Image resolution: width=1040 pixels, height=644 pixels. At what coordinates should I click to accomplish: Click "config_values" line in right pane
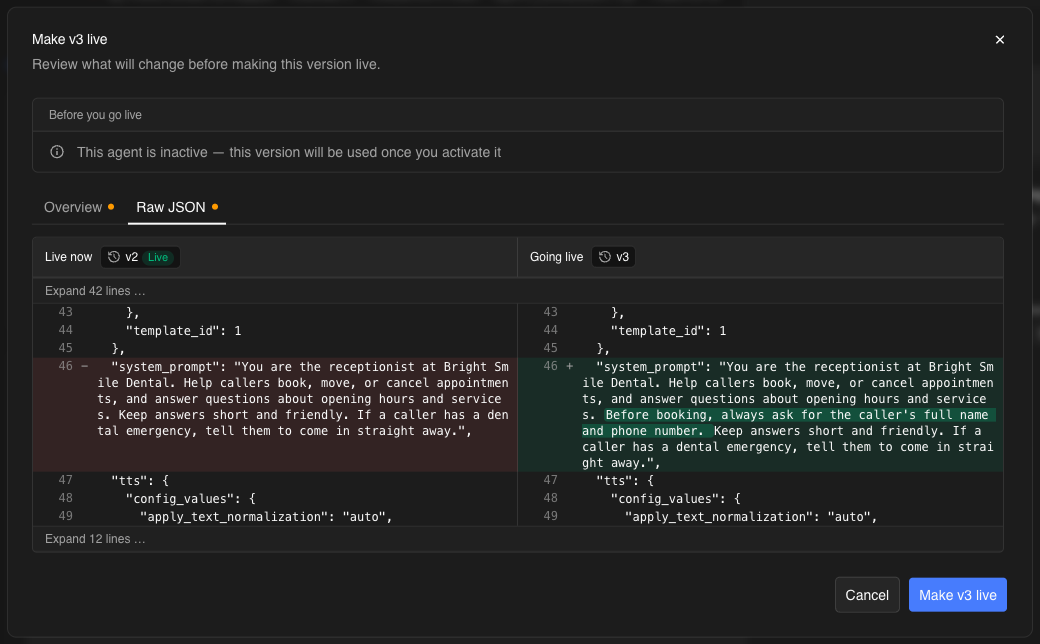[676, 498]
